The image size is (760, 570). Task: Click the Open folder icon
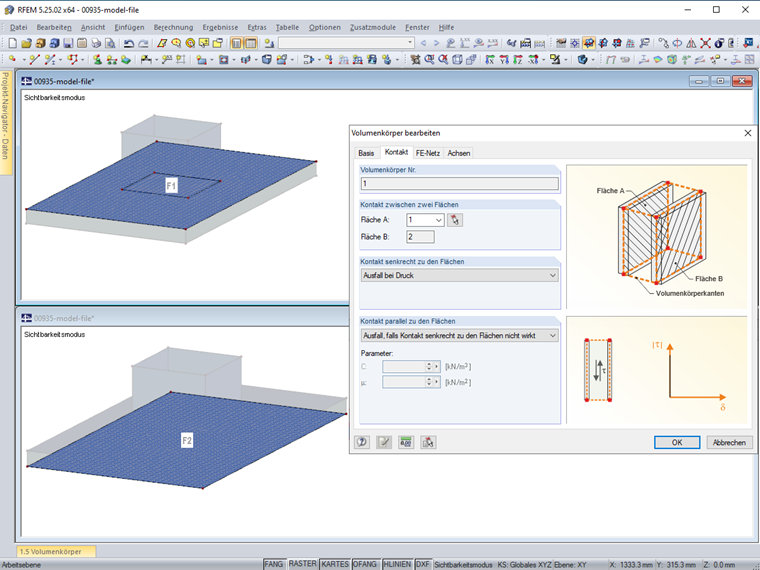coord(26,44)
